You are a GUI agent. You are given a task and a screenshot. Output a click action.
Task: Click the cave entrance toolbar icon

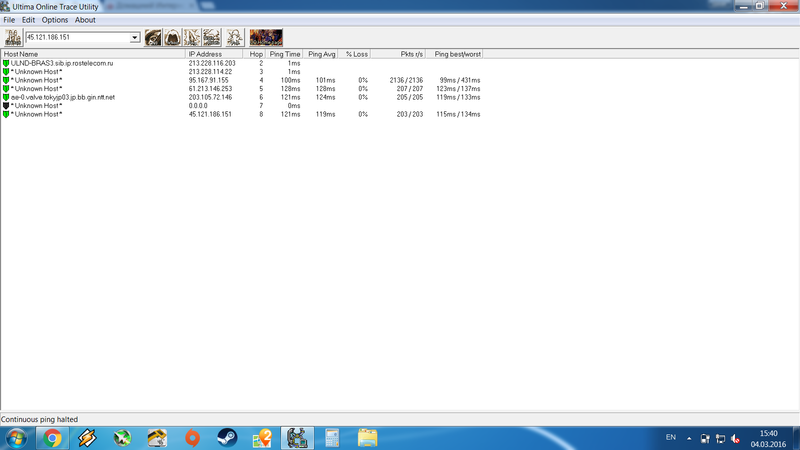(x=172, y=37)
